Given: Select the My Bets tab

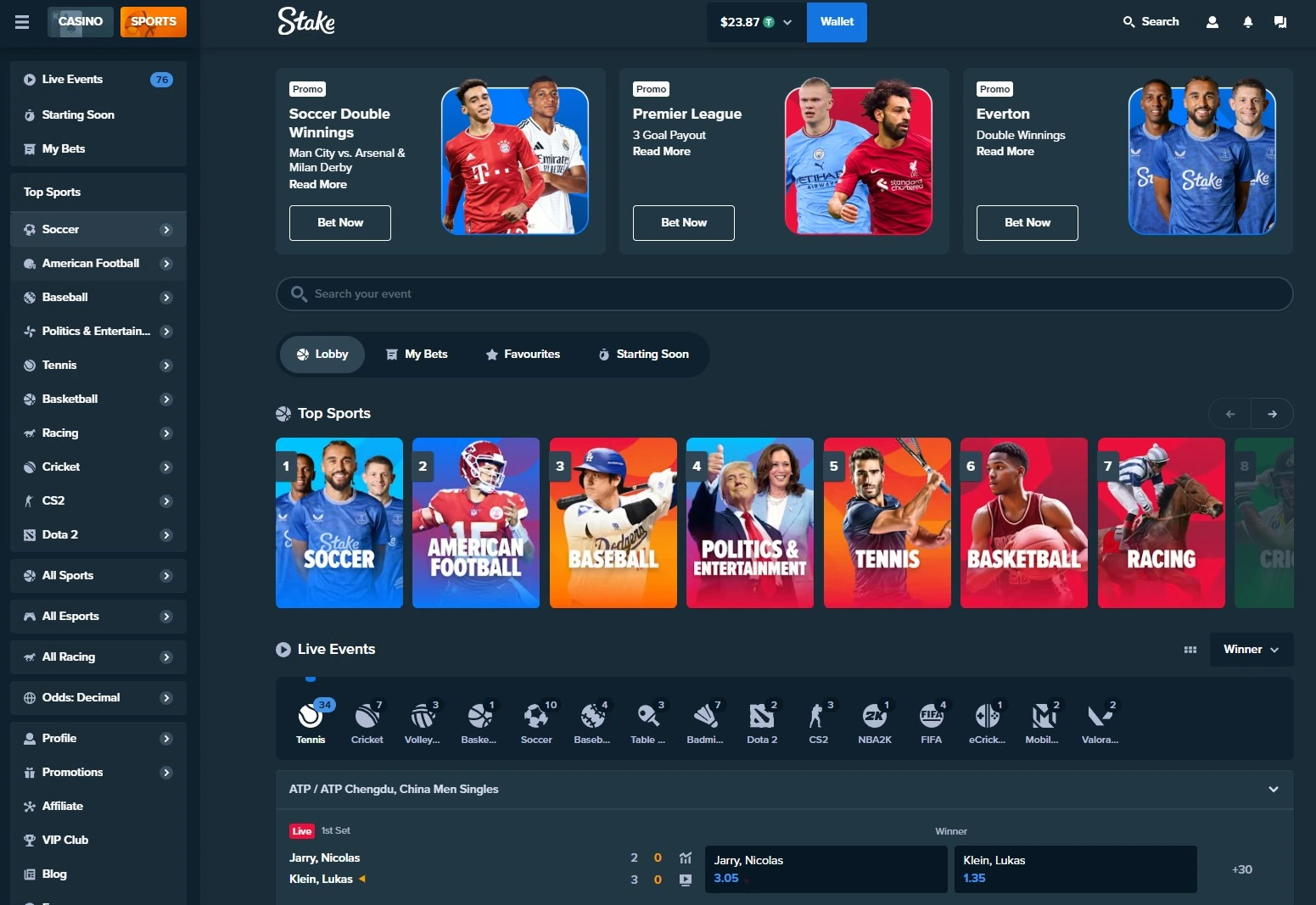Looking at the screenshot, I should [x=417, y=355].
